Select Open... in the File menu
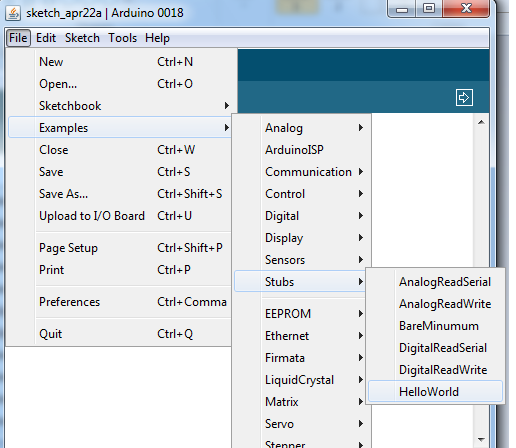The image size is (516, 448). (x=120, y=84)
